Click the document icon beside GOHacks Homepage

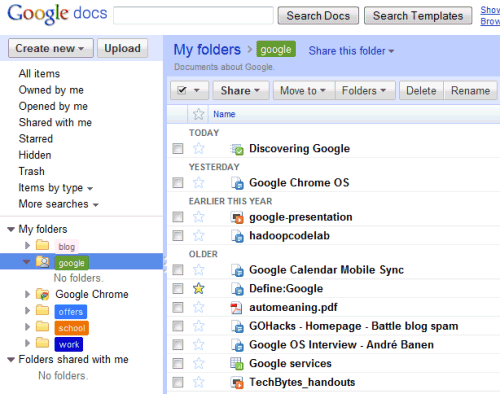(237, 326)
